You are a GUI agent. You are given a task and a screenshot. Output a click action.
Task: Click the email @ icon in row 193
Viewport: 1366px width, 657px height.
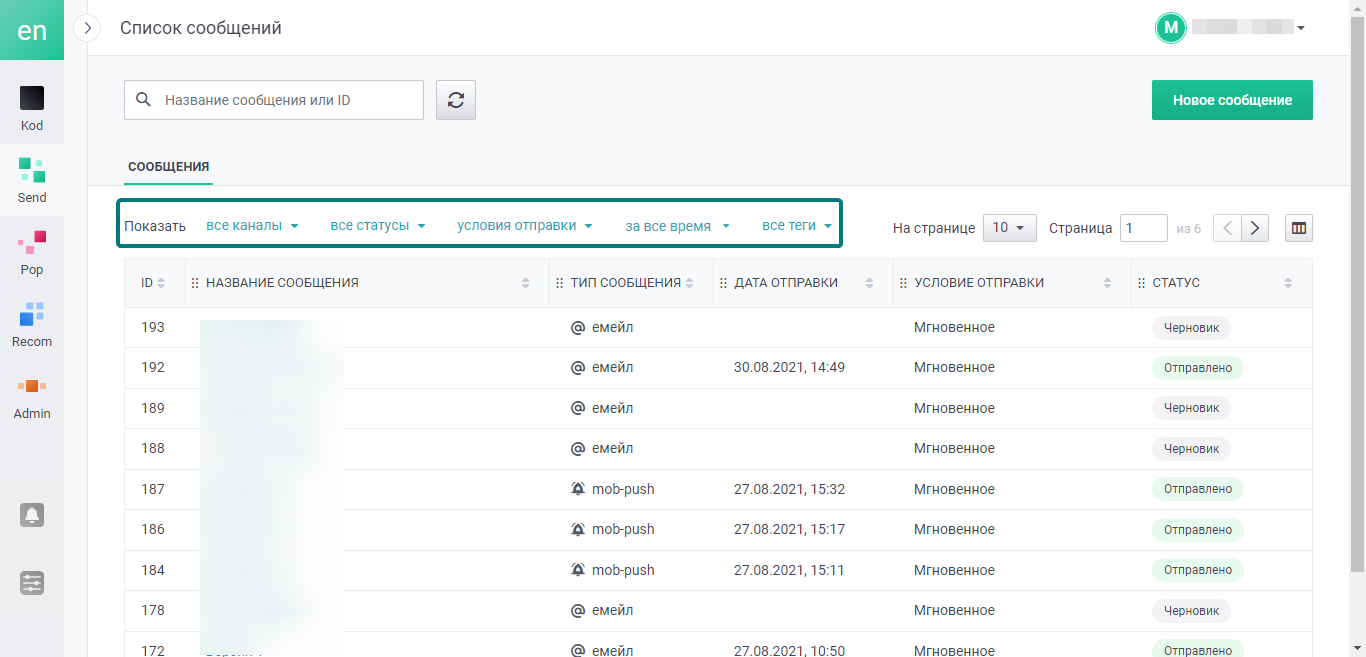point(577,327)
